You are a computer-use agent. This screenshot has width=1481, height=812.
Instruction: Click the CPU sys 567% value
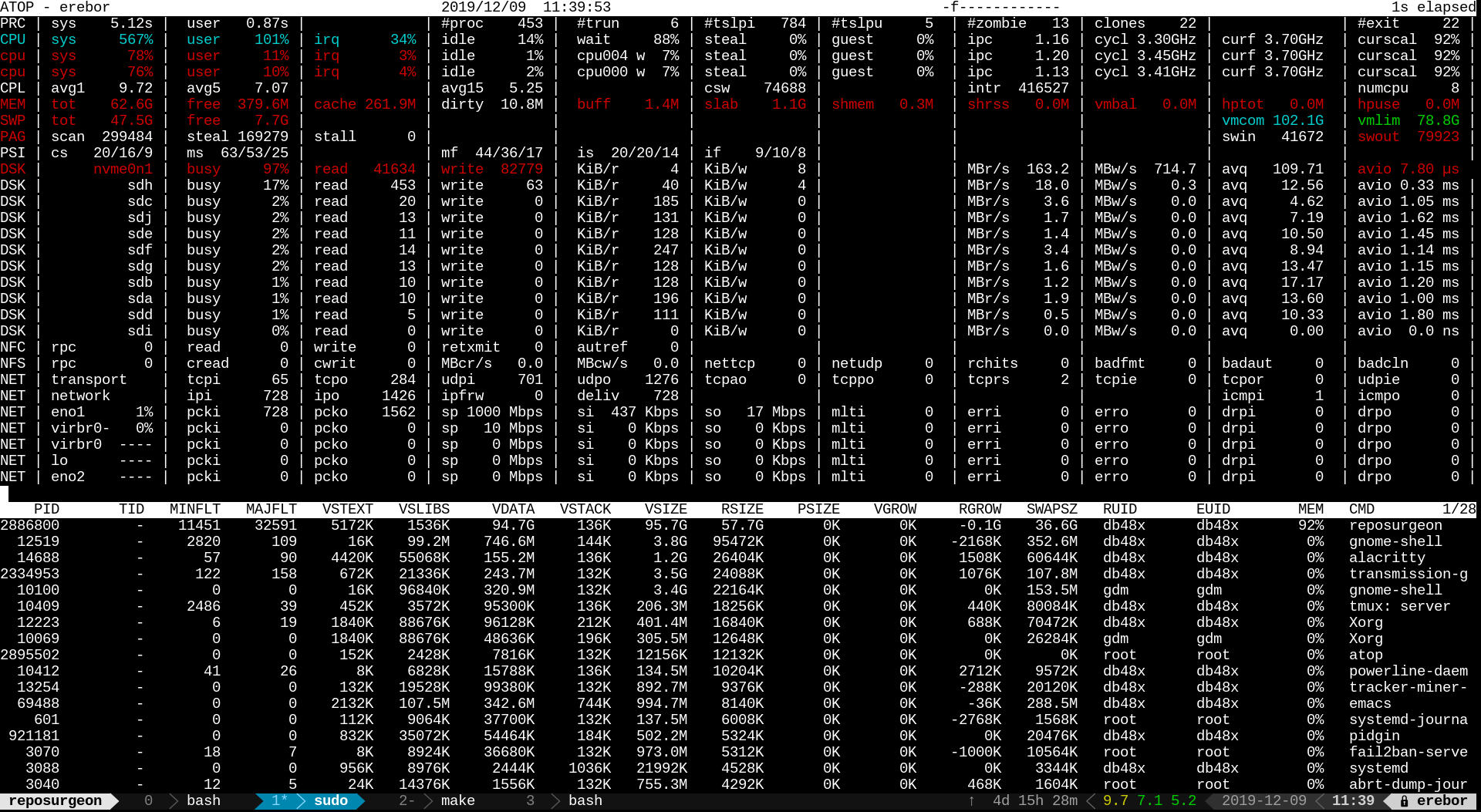pyautogui.click(x=102, y=40)
